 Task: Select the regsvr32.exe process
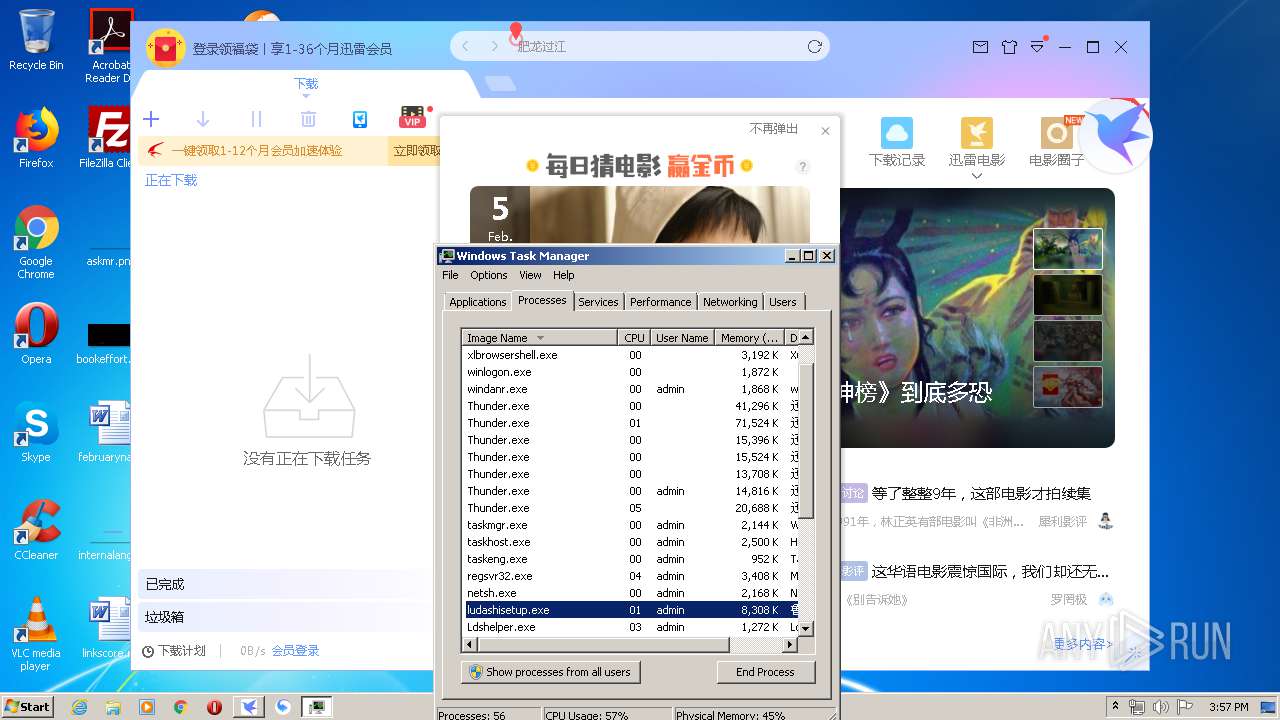pos(630,576)
